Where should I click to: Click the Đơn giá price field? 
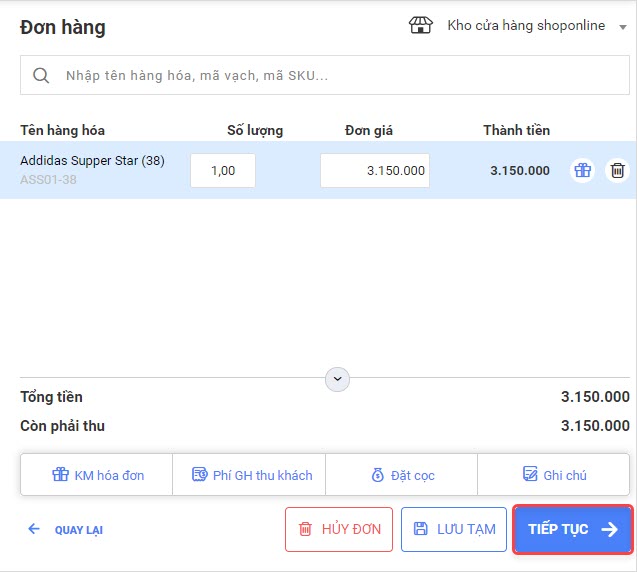375,170
